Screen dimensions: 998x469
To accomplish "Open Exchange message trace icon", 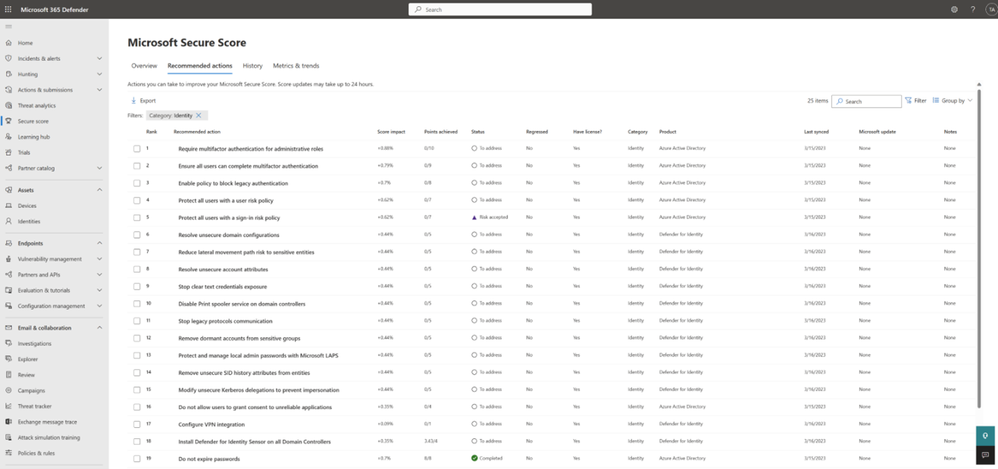I will coord(8,422).
